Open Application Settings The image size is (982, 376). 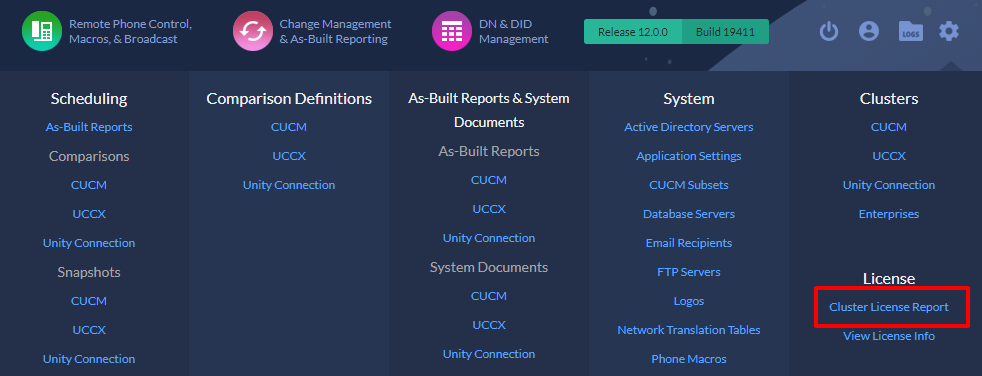[x=689, y=156]
